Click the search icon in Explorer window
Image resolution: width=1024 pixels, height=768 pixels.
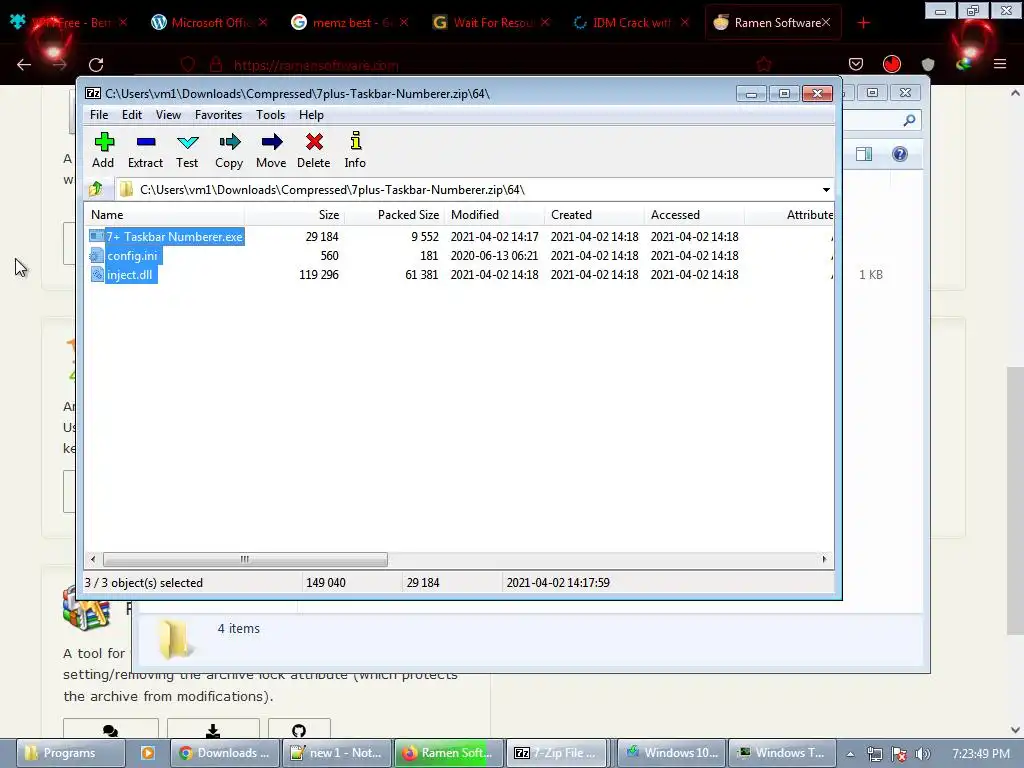pyautogui.click(x=909, y=120)
